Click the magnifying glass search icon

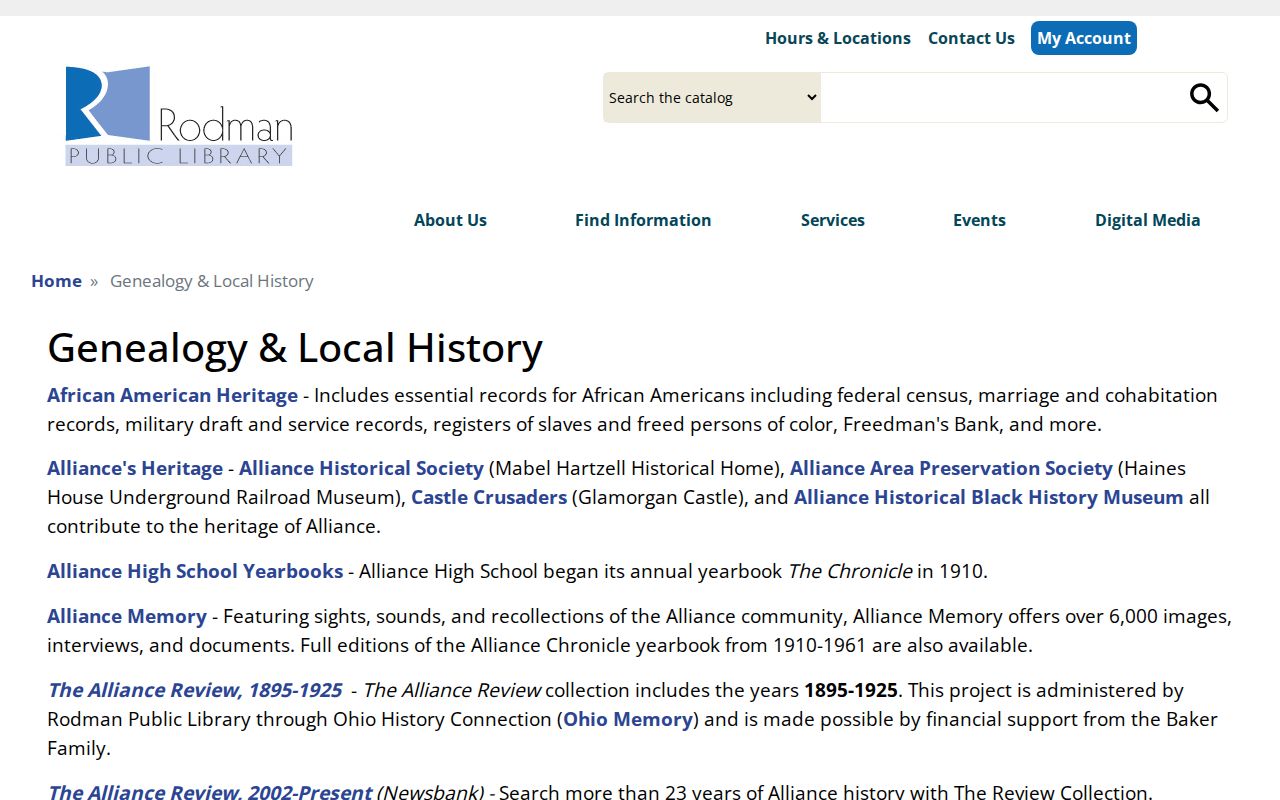coord(1204,97)
